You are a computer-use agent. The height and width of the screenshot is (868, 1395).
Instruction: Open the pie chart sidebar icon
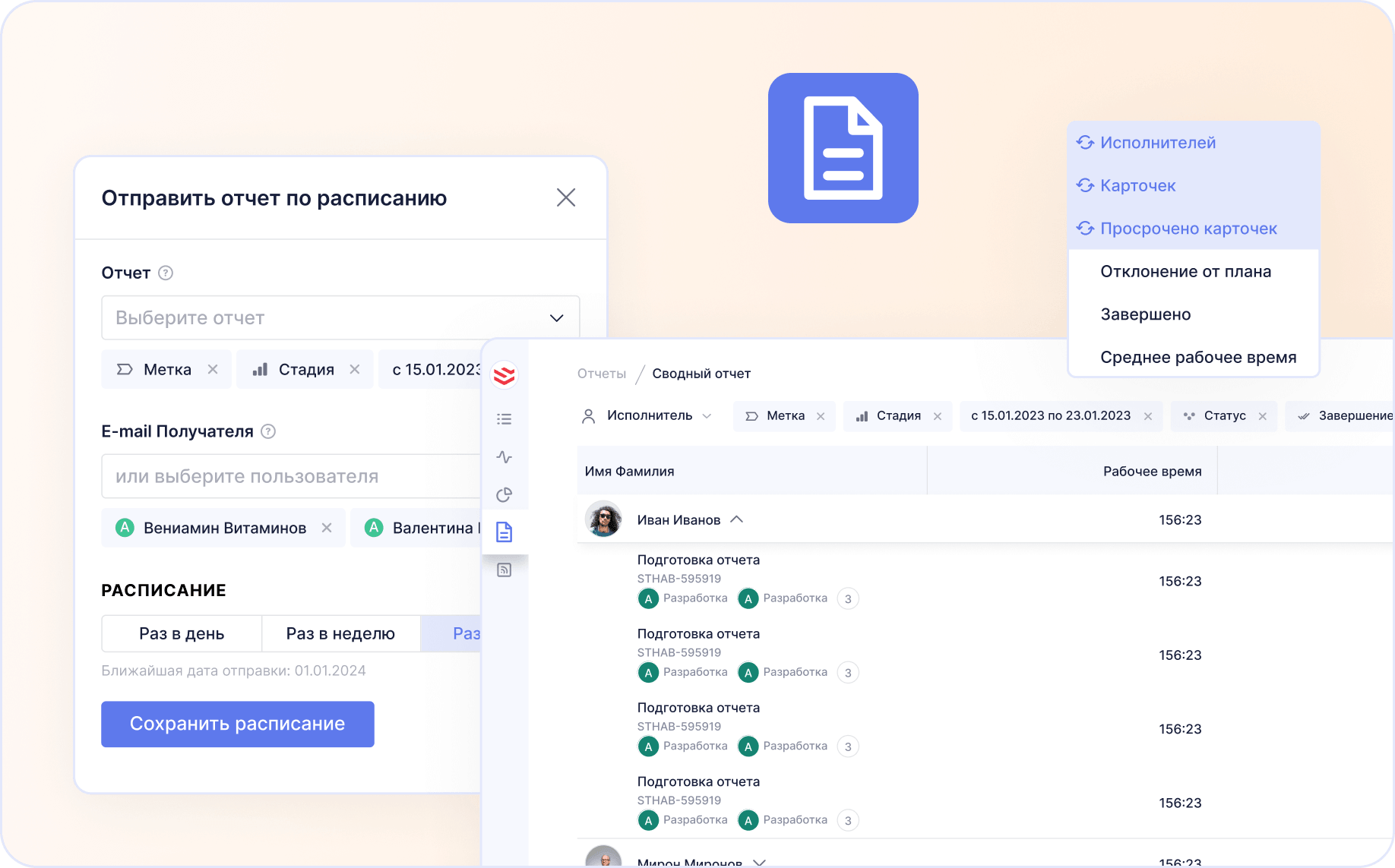tap(505, 495)
